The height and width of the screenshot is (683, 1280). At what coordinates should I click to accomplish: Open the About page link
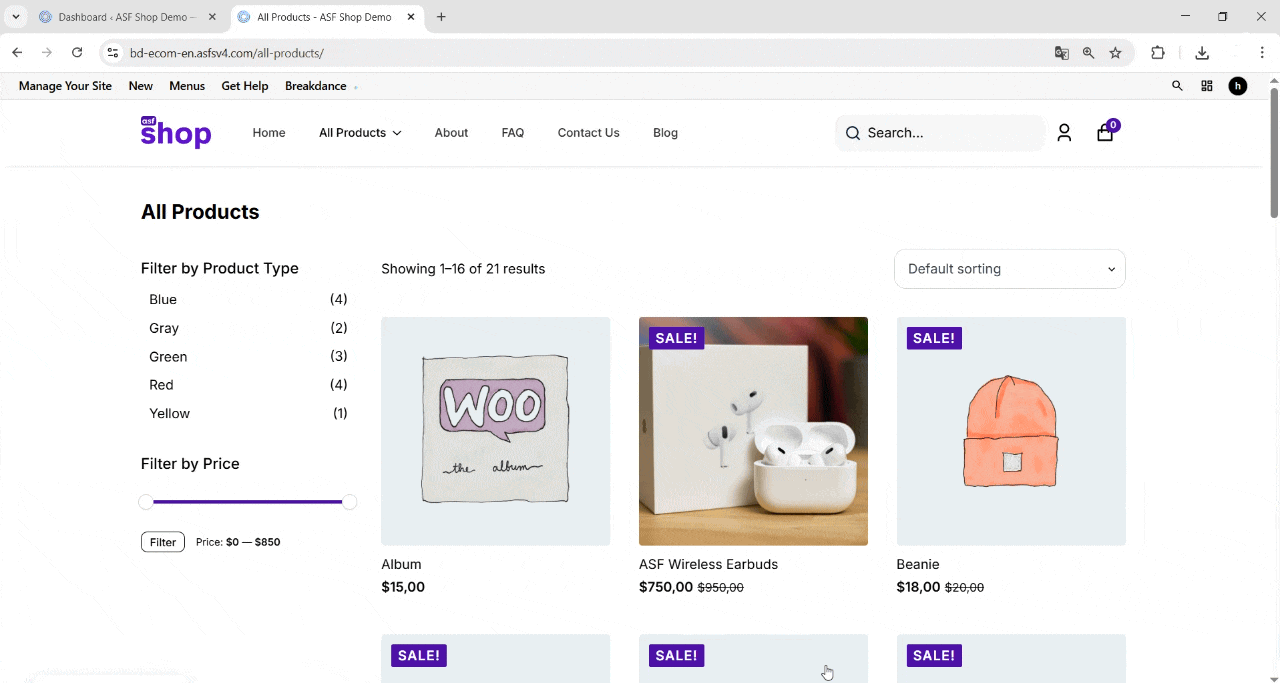point(451,133)
